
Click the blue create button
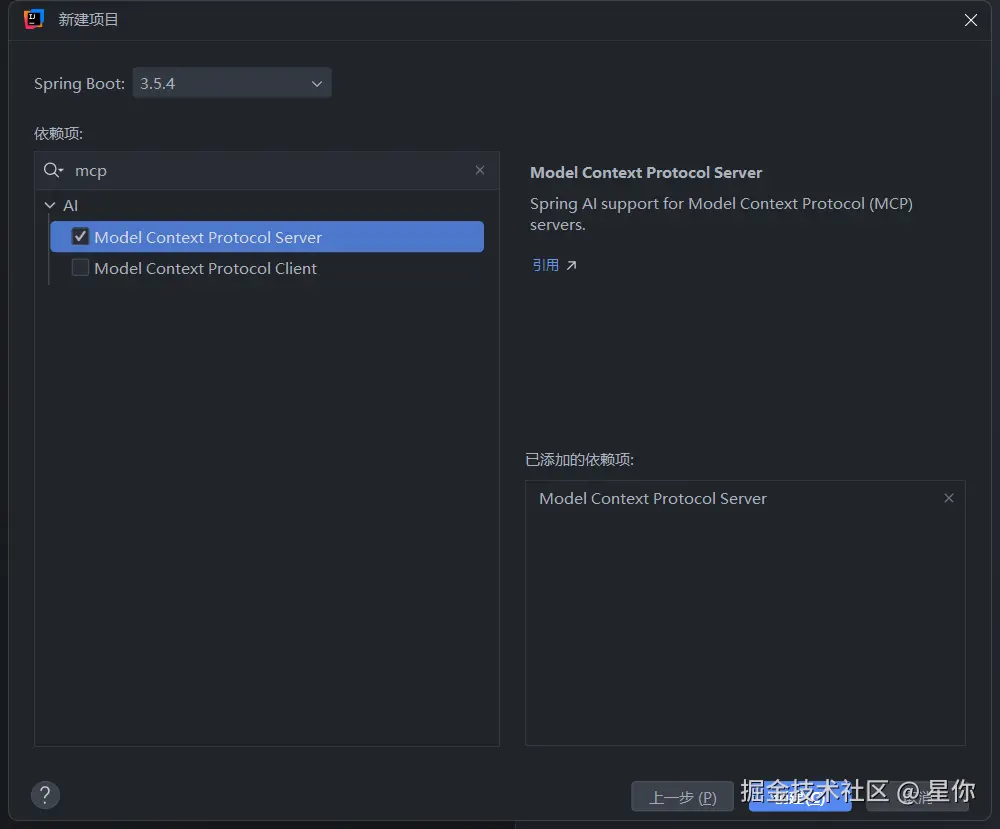799,797
